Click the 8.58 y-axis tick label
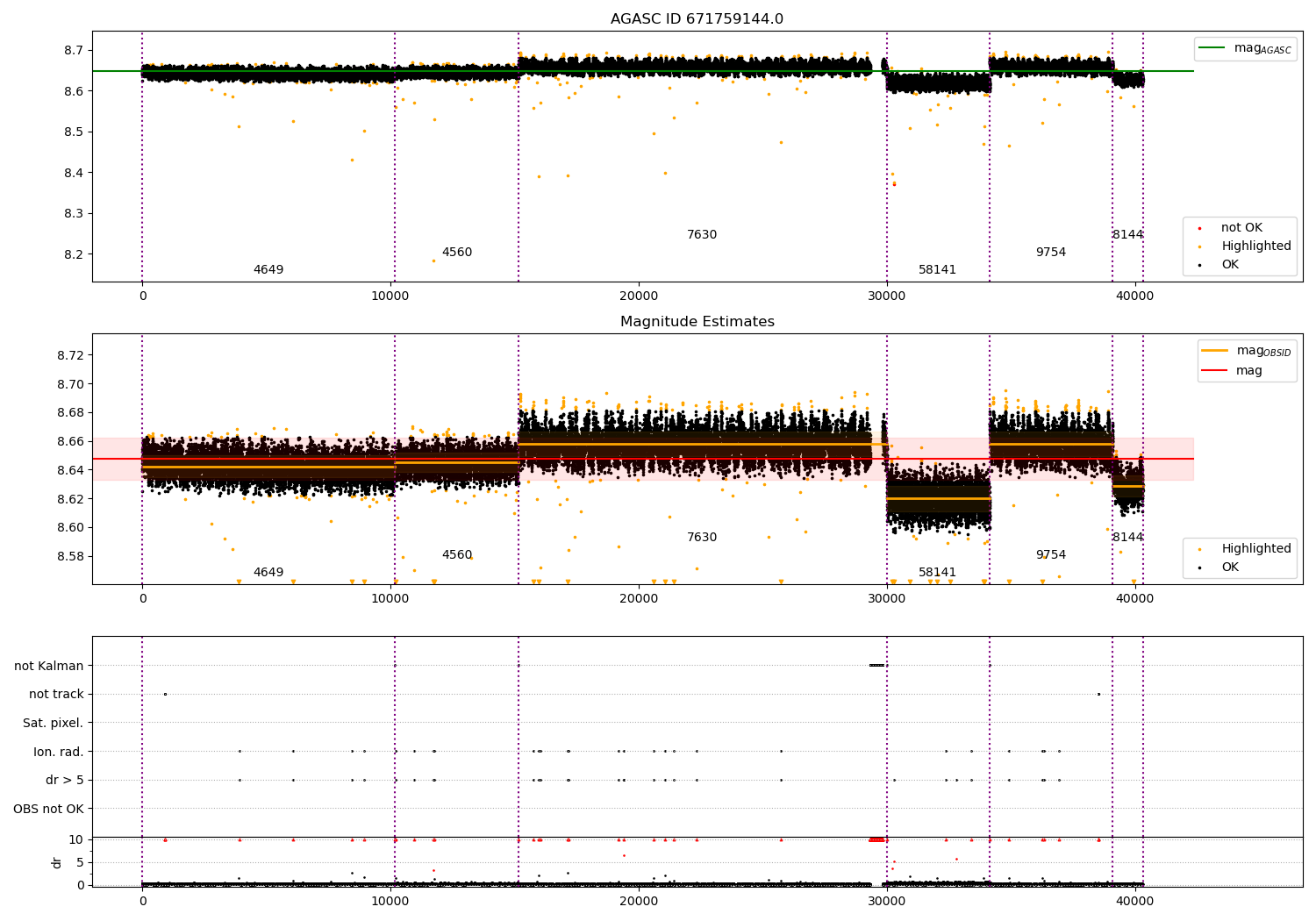Screen dimensions: 1316x921 pyautogui.click(x=70, y=557)
